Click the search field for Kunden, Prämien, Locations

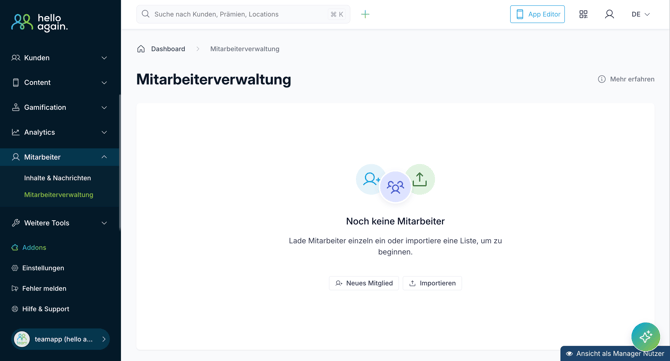[243, 14]
